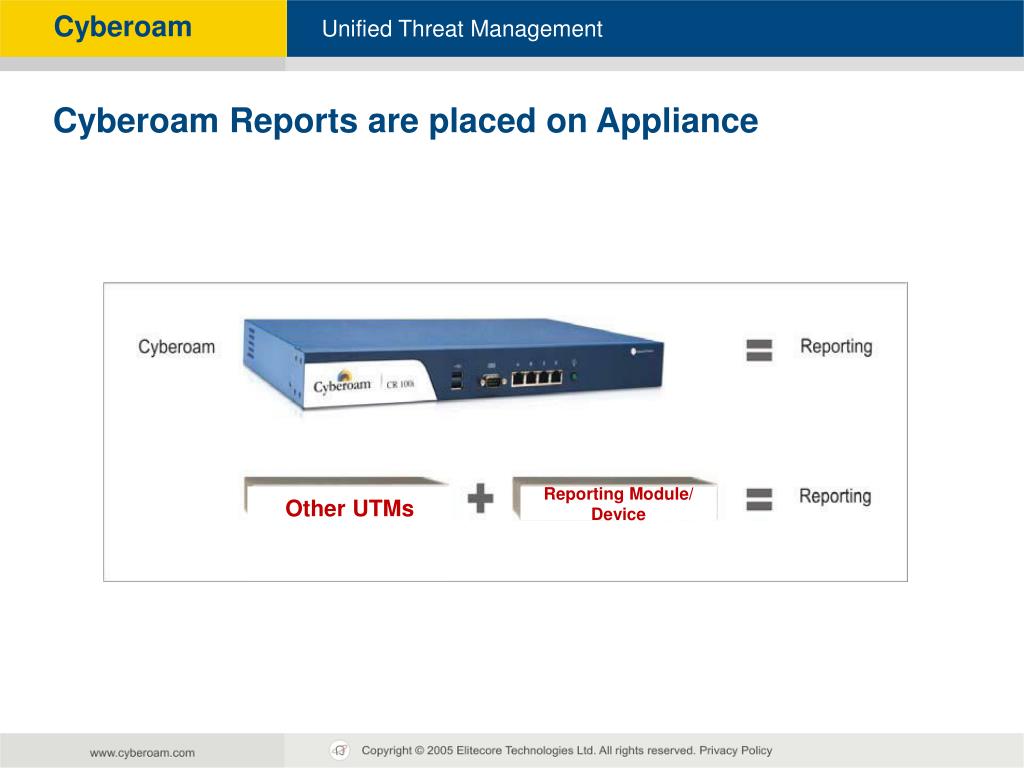
Task: Open the www.cyberoam.com footer link
Action: (142, 752)
